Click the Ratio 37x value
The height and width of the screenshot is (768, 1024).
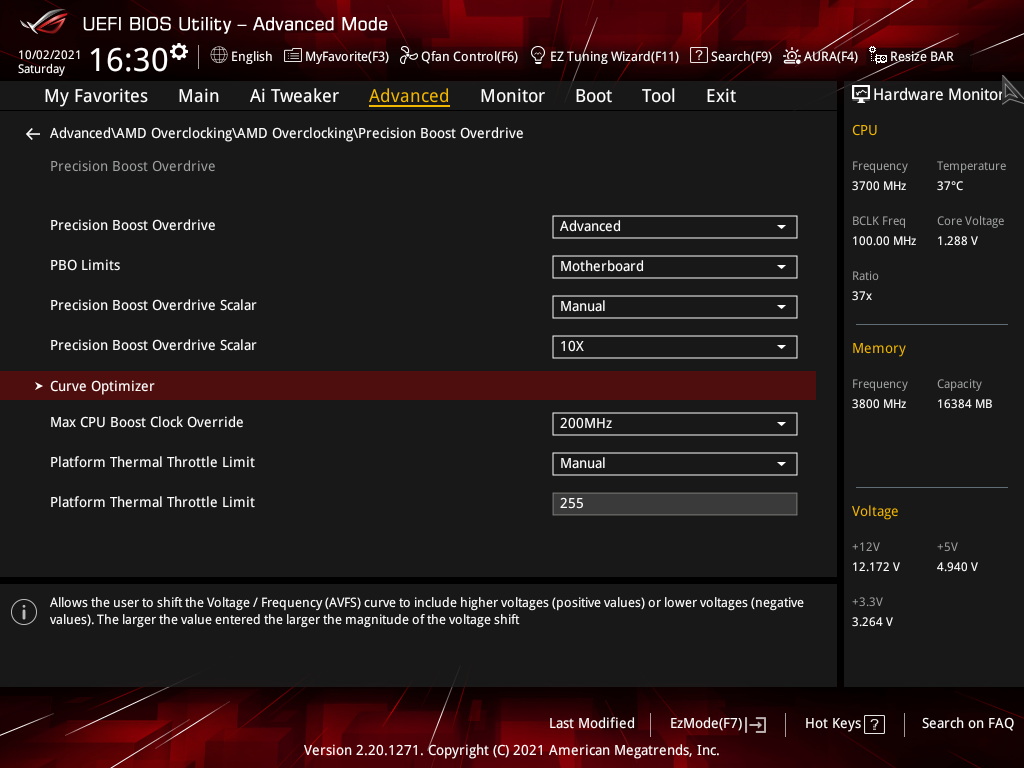coord(861,296)
